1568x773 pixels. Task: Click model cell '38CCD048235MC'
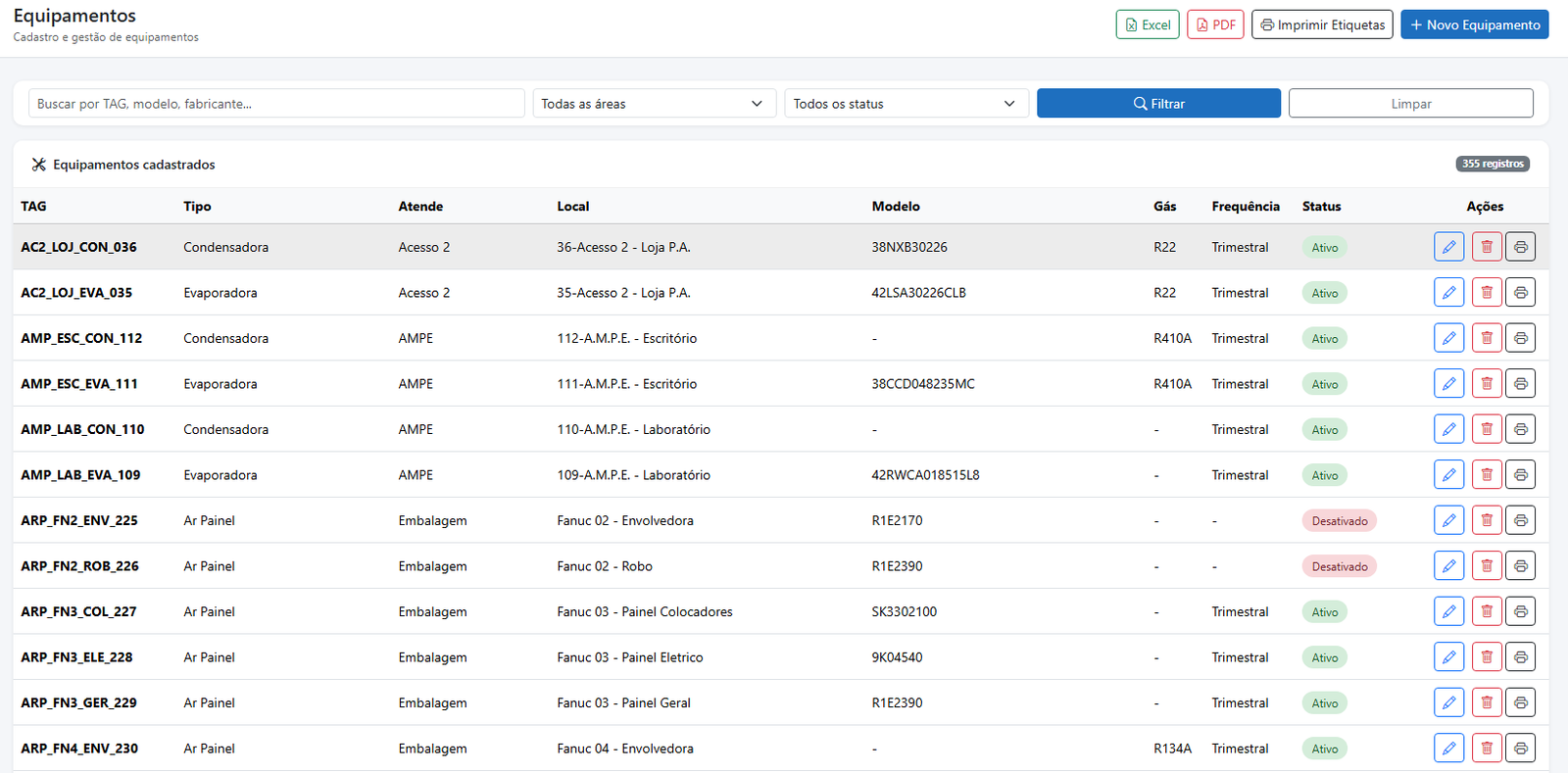pos(923,383)
